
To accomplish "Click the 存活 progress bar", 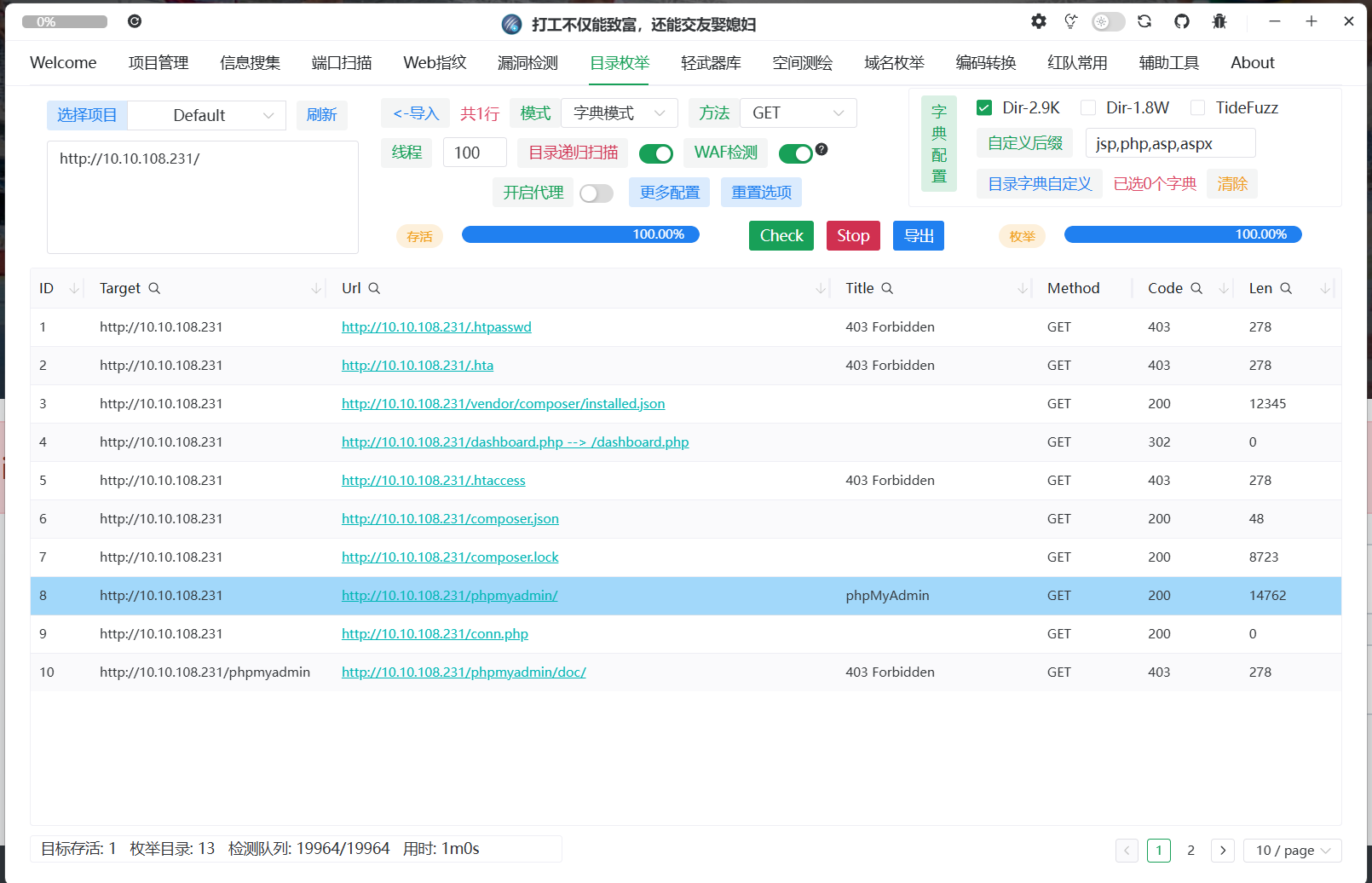I will tap(580, 234).
